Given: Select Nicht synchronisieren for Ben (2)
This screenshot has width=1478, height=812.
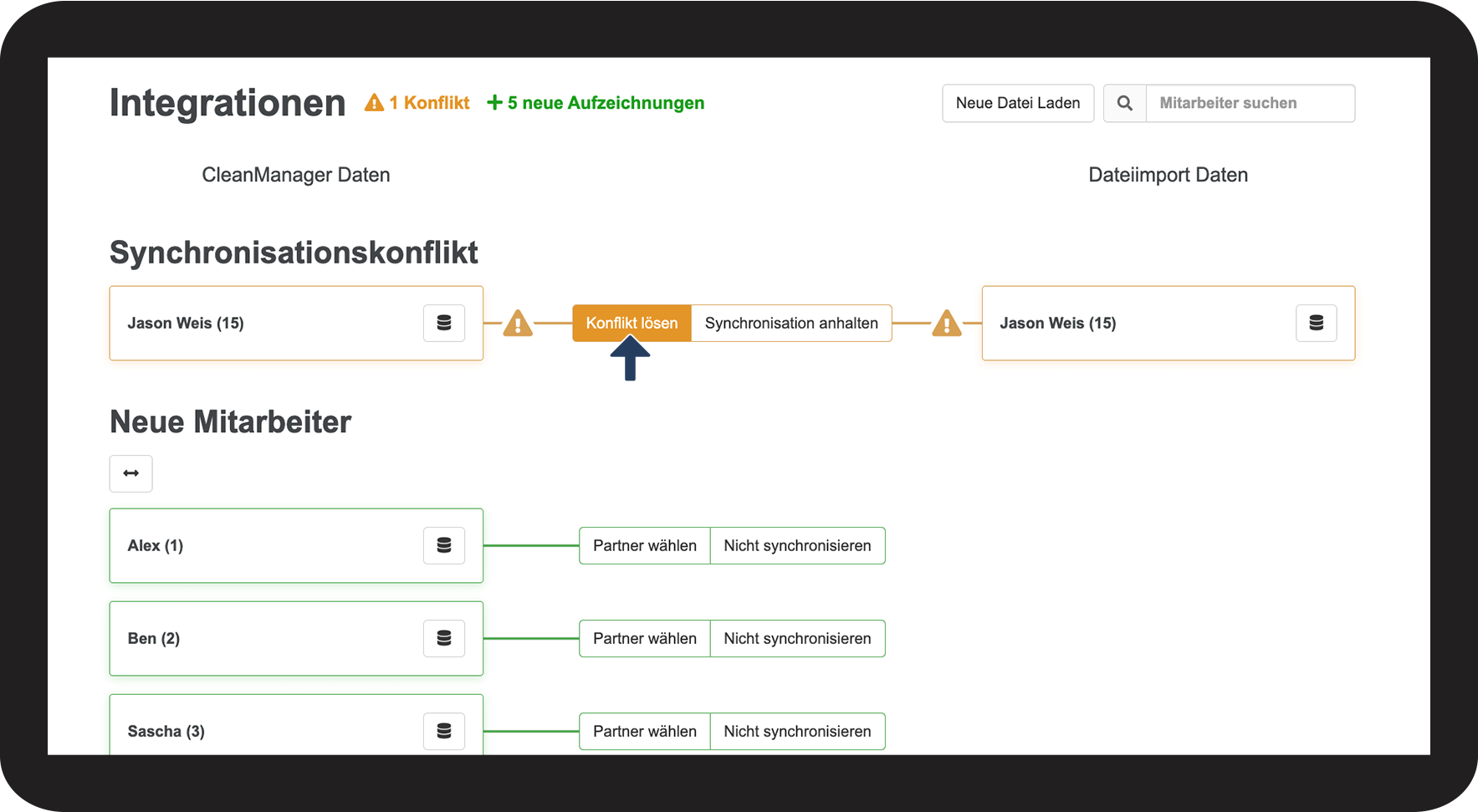Looking at the screenshot, I should (x=797, y=638).
